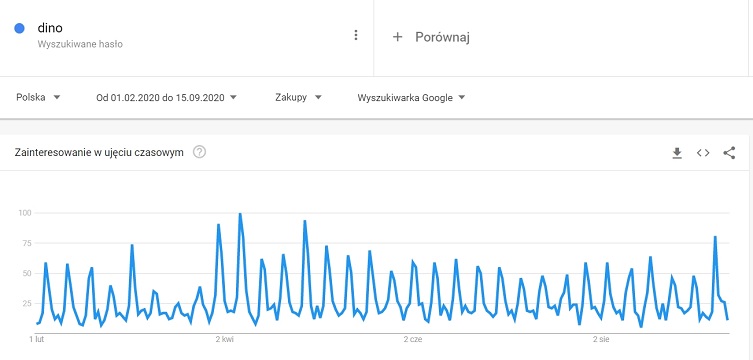This screenshot has width=753, height=360.
Task: Click the Zainteresowanie w ujęciu czasowym title
Action: pyautogui.click(x=99, y=153)
